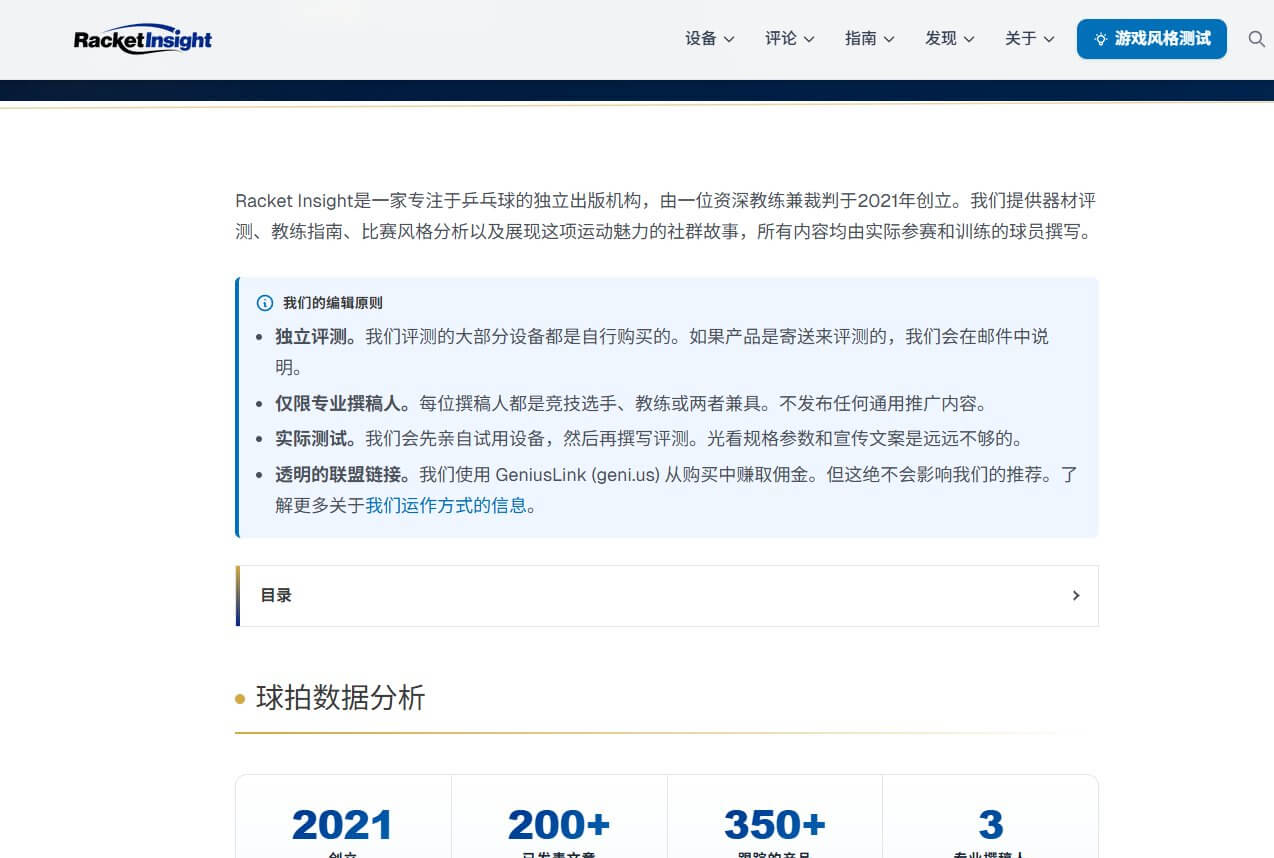Open the search magnifier icon

coord(1257,39)
